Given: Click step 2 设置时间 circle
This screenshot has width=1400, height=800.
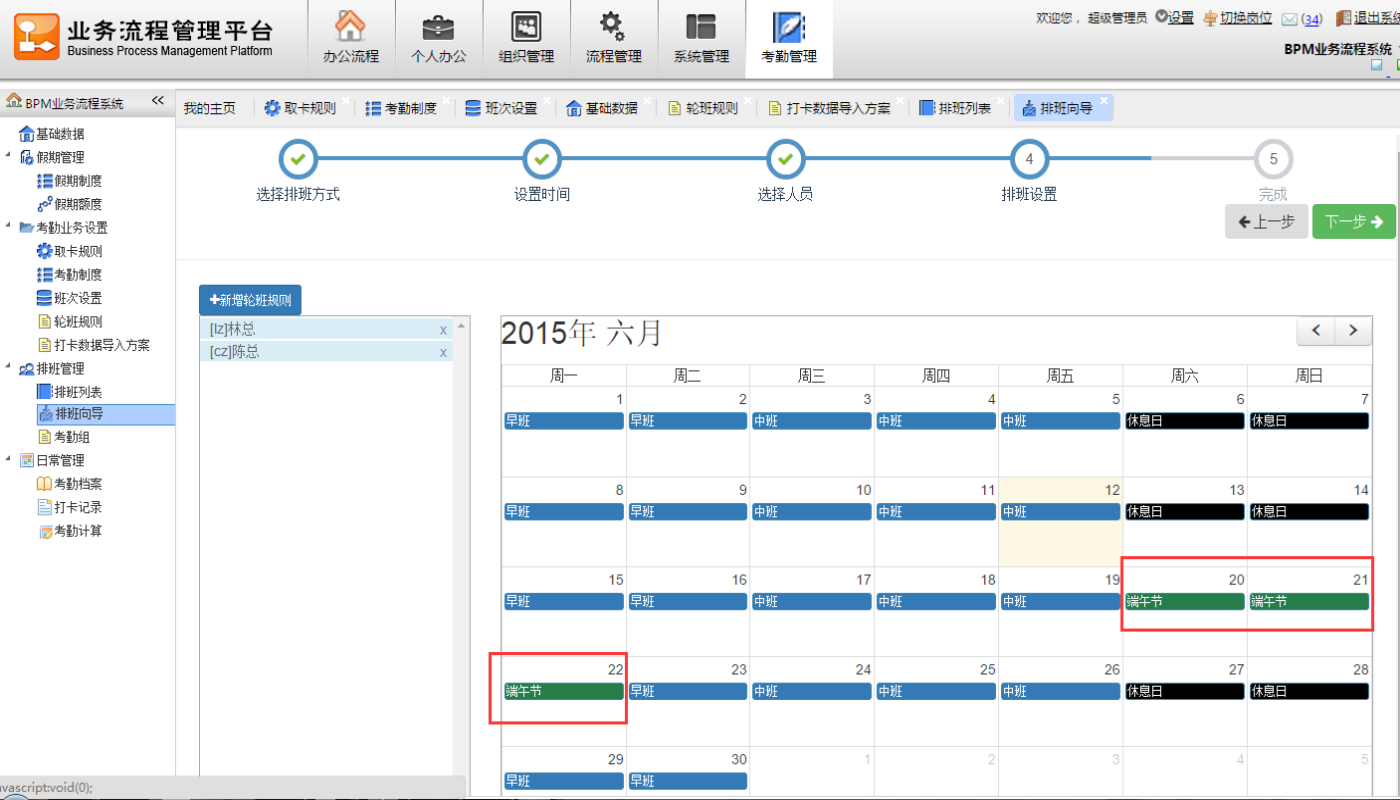Looking at the screenshot, I should (x=542, y=158).
